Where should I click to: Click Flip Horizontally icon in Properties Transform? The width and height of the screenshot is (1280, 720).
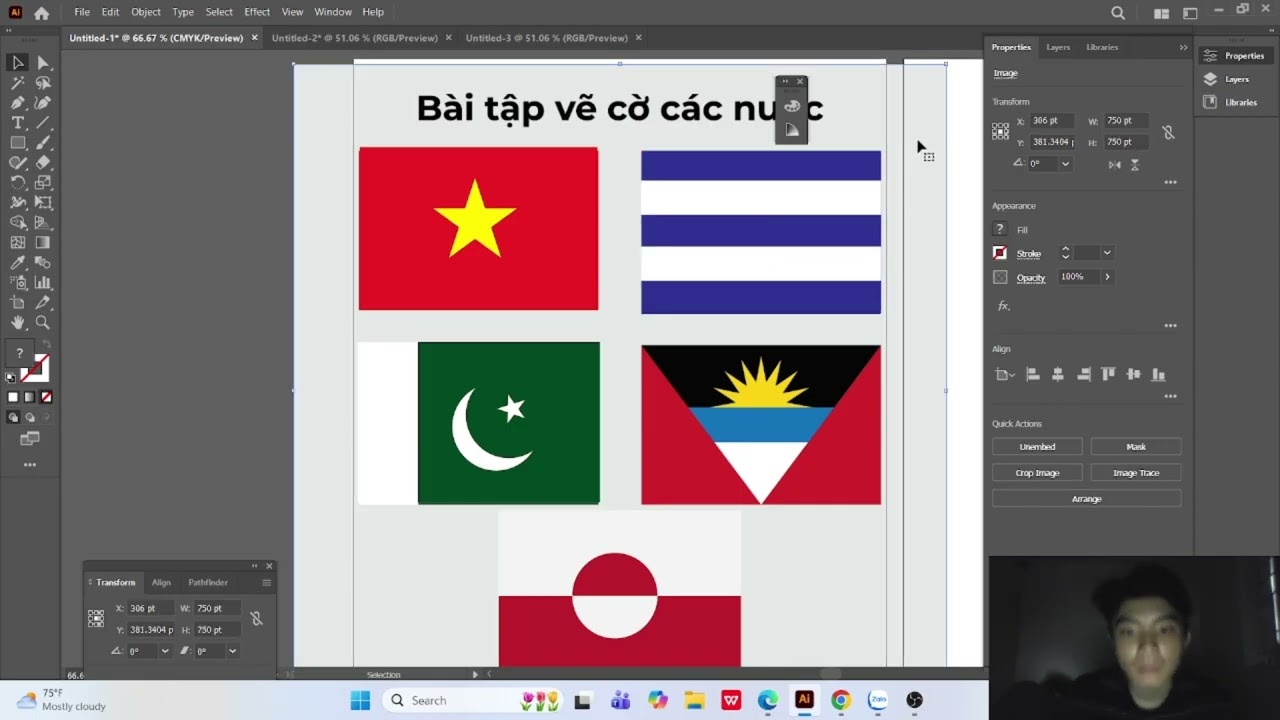click(1115, 164)
